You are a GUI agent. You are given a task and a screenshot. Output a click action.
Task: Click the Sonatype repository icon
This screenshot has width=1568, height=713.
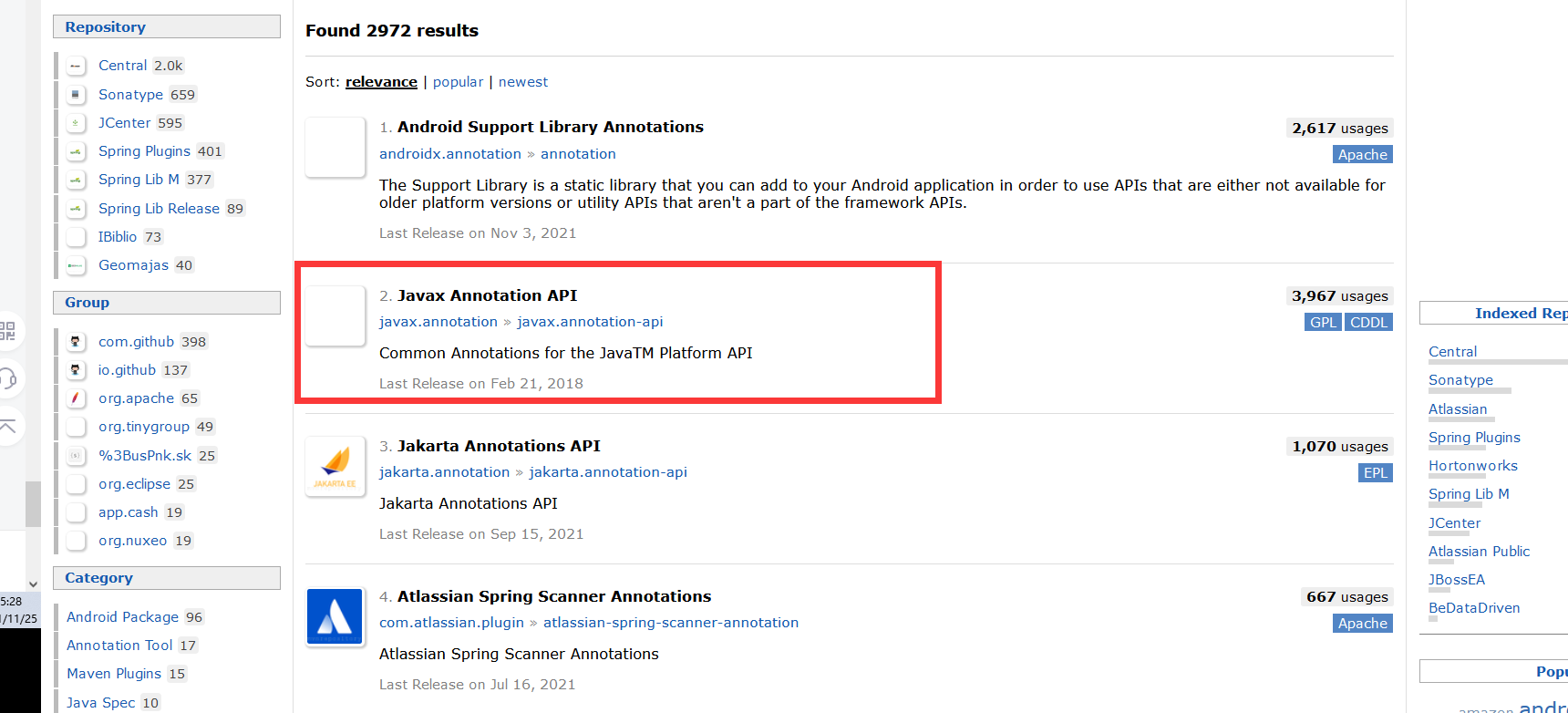click(x=76, y=94)
